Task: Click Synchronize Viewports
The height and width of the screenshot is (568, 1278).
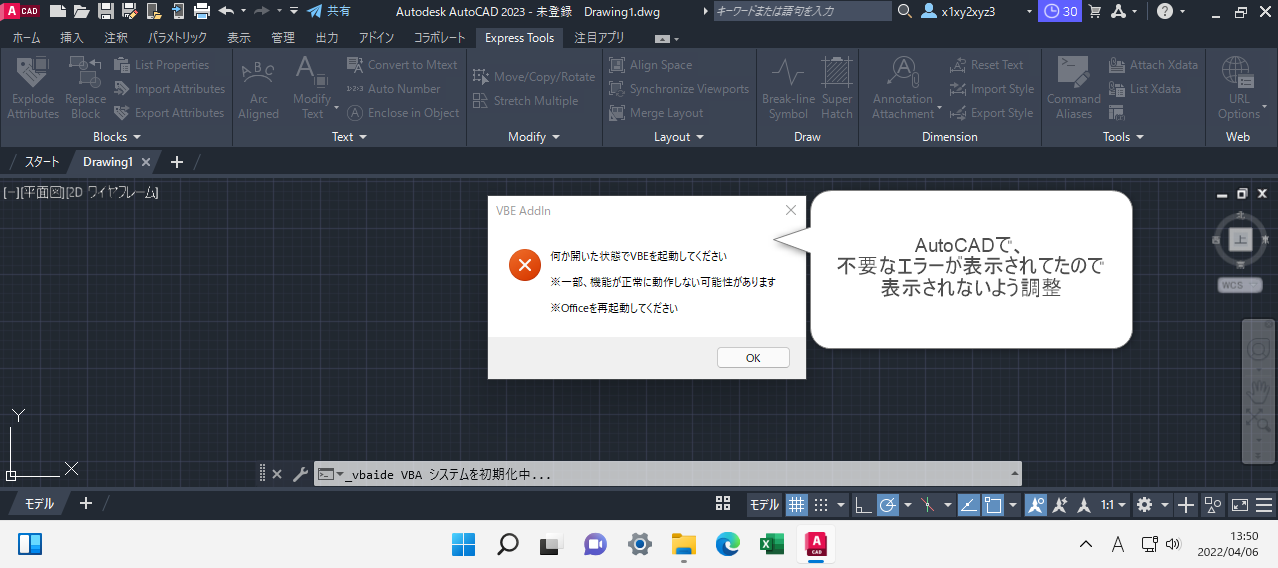Action: point(679,89)
